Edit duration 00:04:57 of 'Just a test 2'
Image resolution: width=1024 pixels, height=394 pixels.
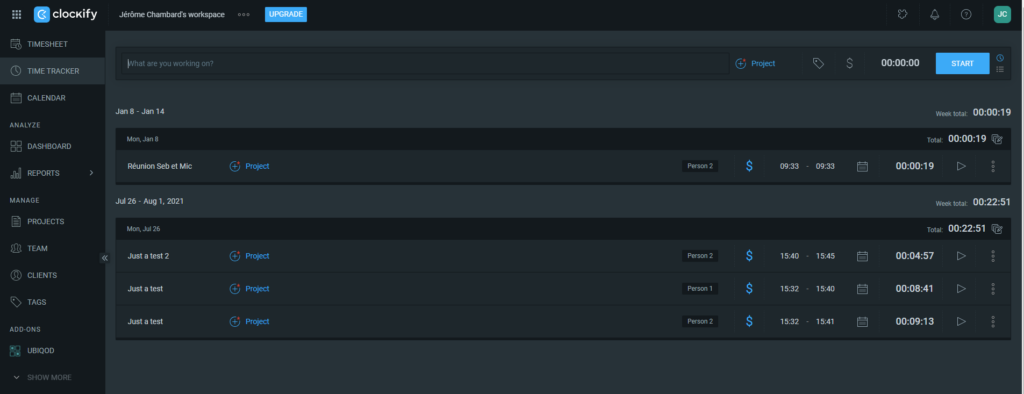pyautogui.click(x=914, y=256)
